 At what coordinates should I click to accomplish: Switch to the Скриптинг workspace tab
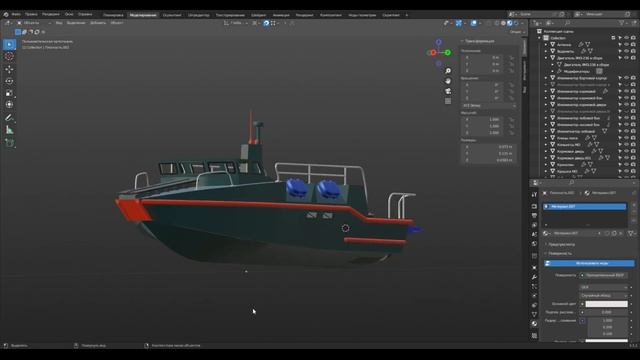[391, 15]
